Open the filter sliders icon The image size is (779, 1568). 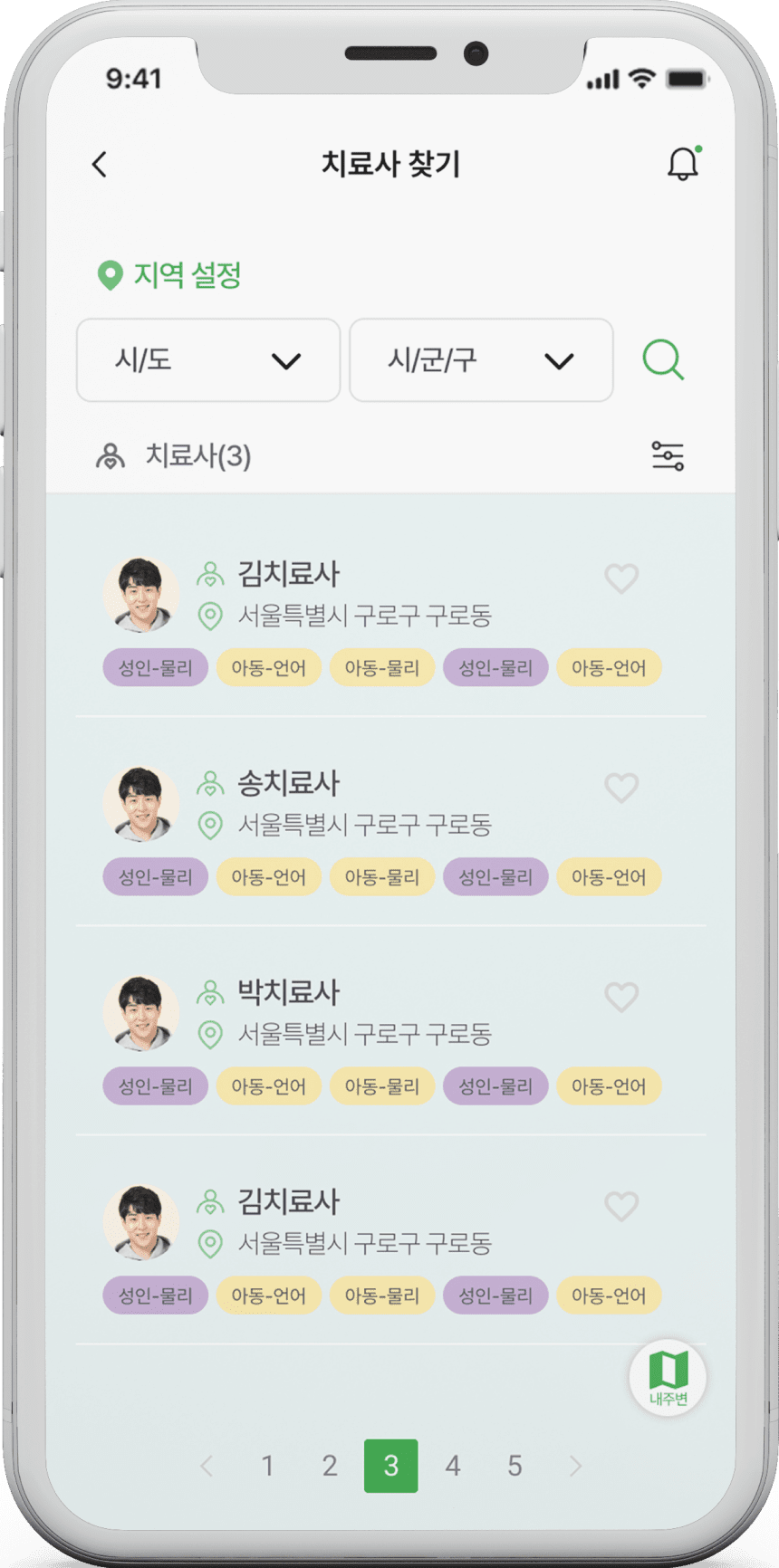(x=668, y=455)
